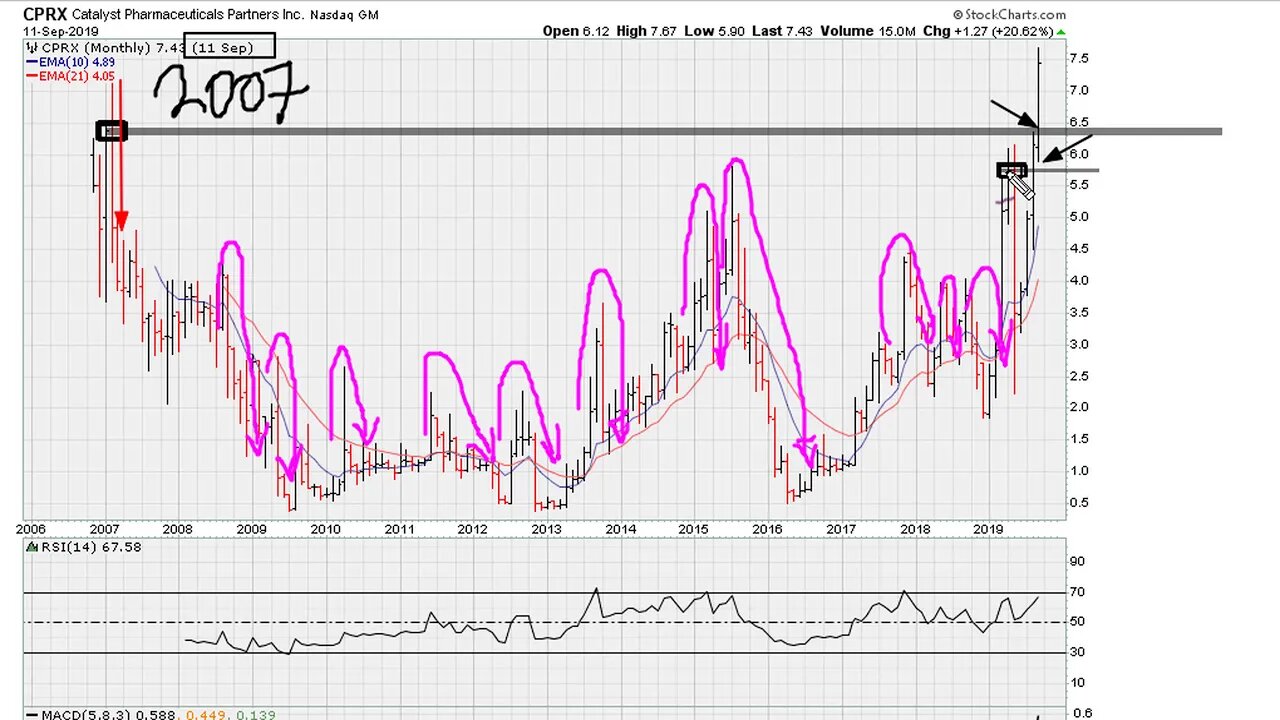Click the 2014 year label on the time axis
The width and height of the screenshot is (1280, 720).
pos(620,529)
